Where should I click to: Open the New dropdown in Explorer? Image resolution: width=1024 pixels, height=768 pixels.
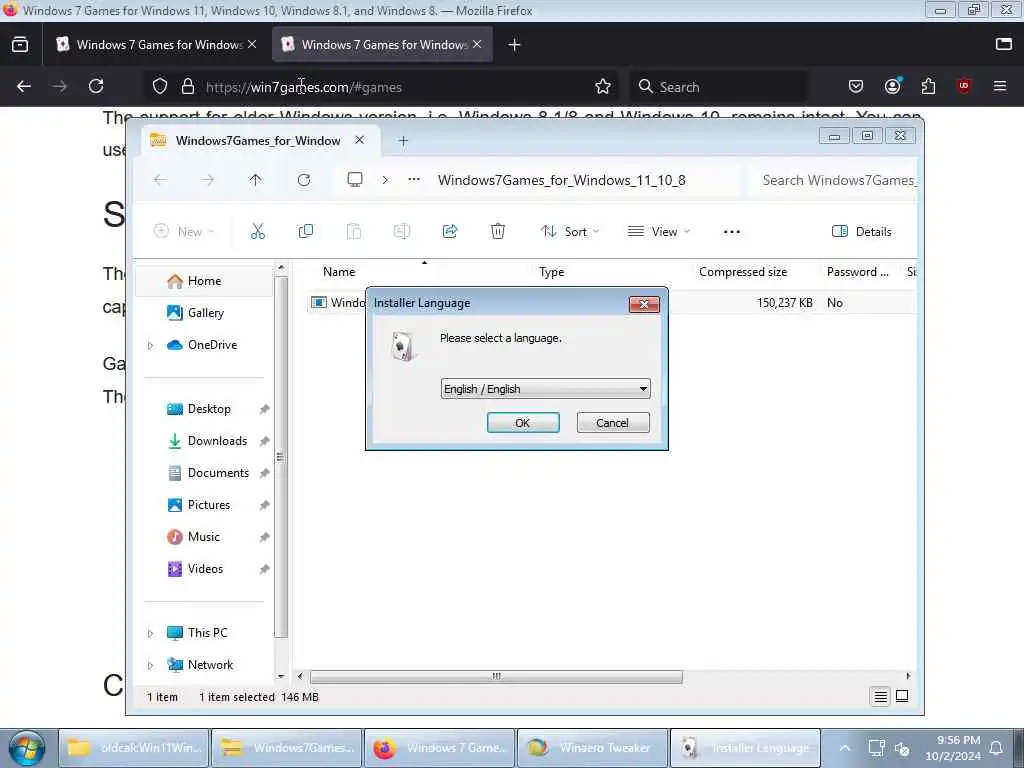pos(184,231)
